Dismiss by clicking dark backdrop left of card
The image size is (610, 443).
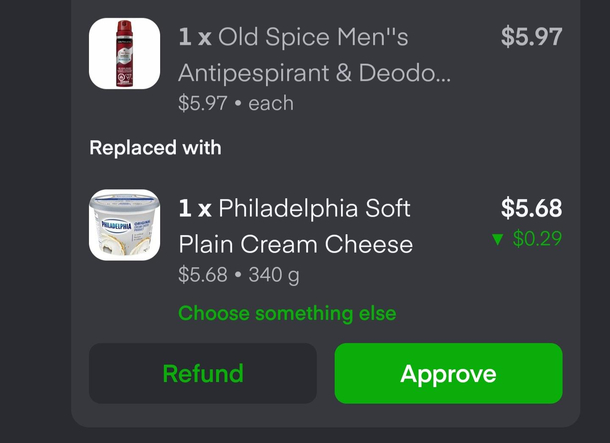(35, 222)
